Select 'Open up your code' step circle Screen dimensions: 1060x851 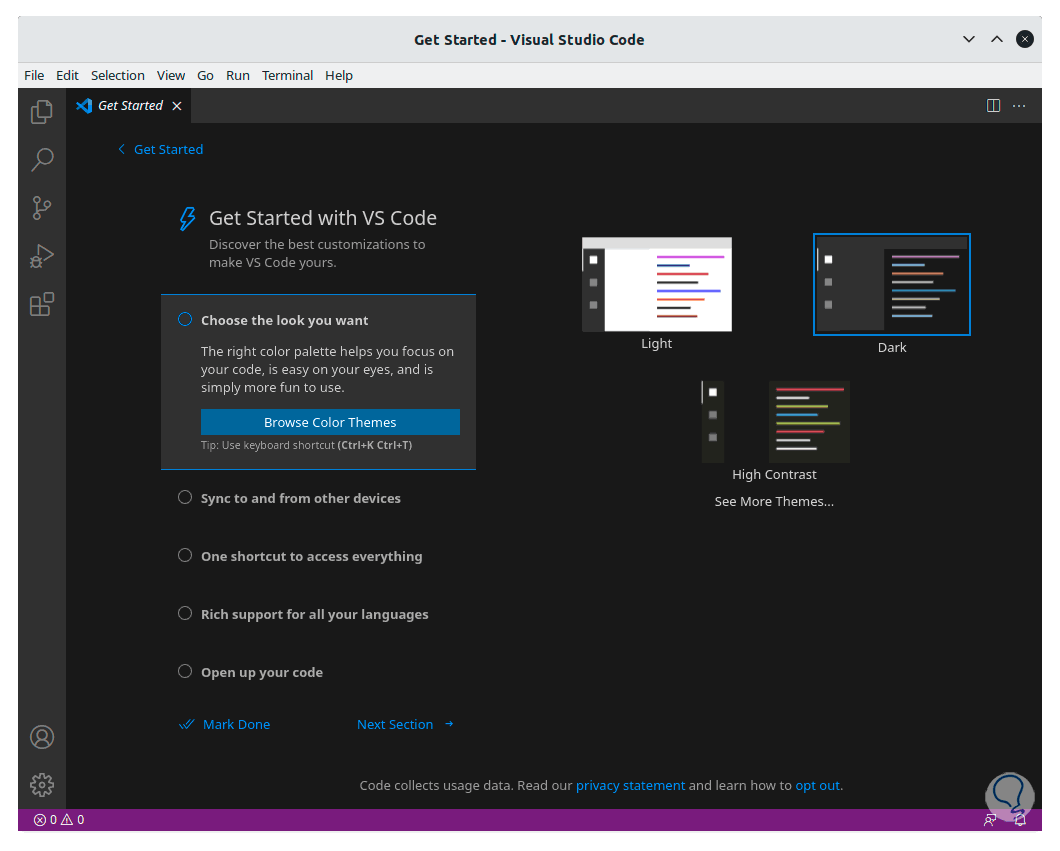(x=185, y=671)
